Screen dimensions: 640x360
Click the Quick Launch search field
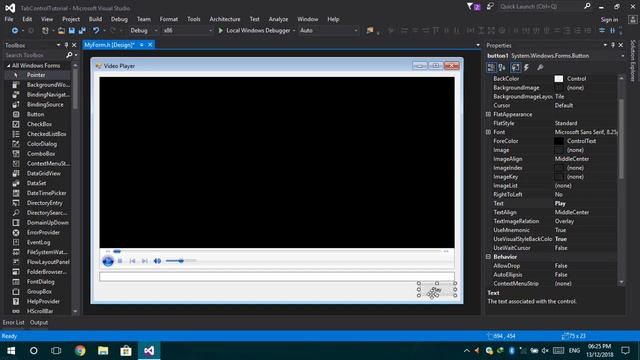[540, 7]
